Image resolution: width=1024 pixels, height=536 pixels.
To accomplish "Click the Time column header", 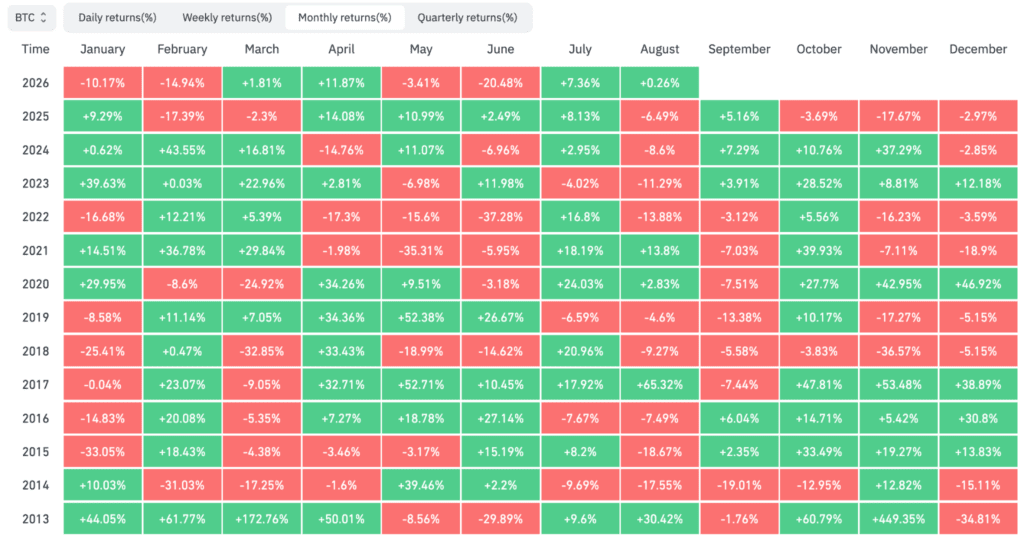I will pyautogui.click(x=35, y=49).
